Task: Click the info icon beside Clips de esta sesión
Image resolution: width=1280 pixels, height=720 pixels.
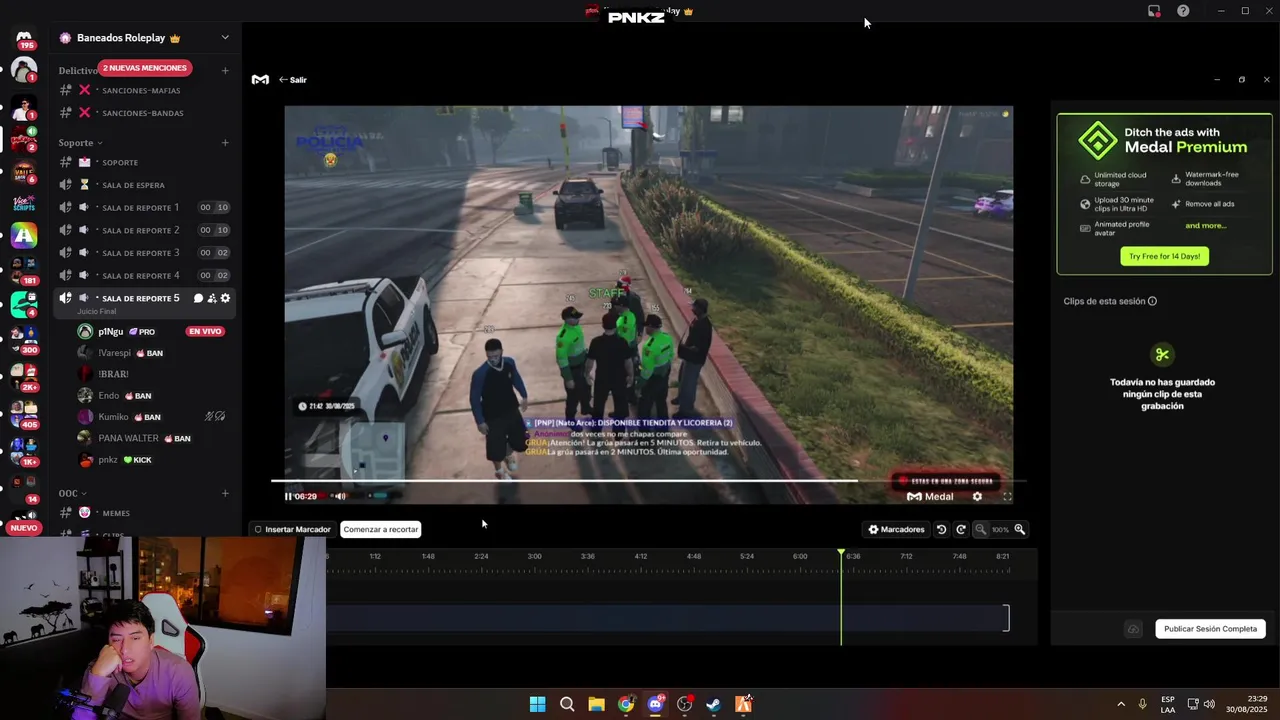Action: point(1152,301)
